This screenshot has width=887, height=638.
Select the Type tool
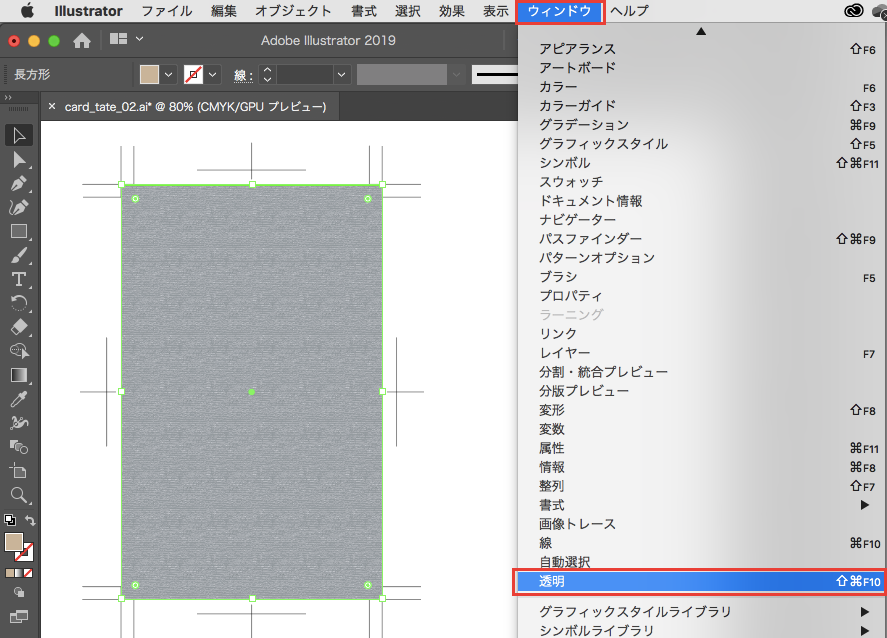(x=19, y=279)
